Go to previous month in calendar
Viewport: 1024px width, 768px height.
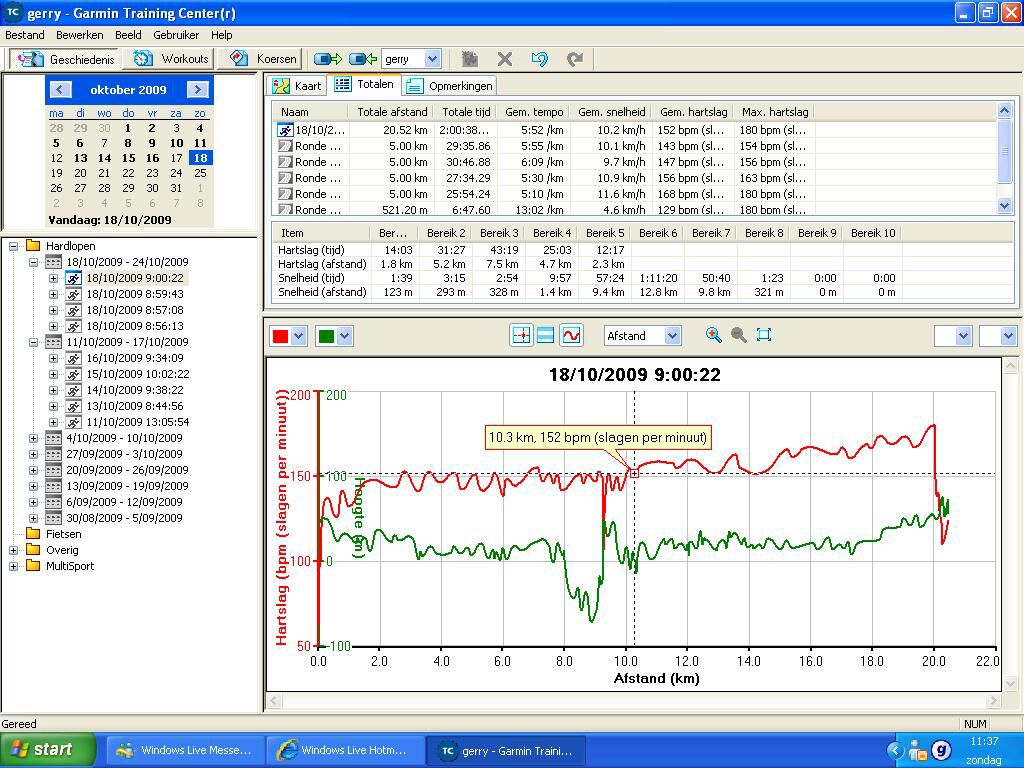(x=60, y=89)
